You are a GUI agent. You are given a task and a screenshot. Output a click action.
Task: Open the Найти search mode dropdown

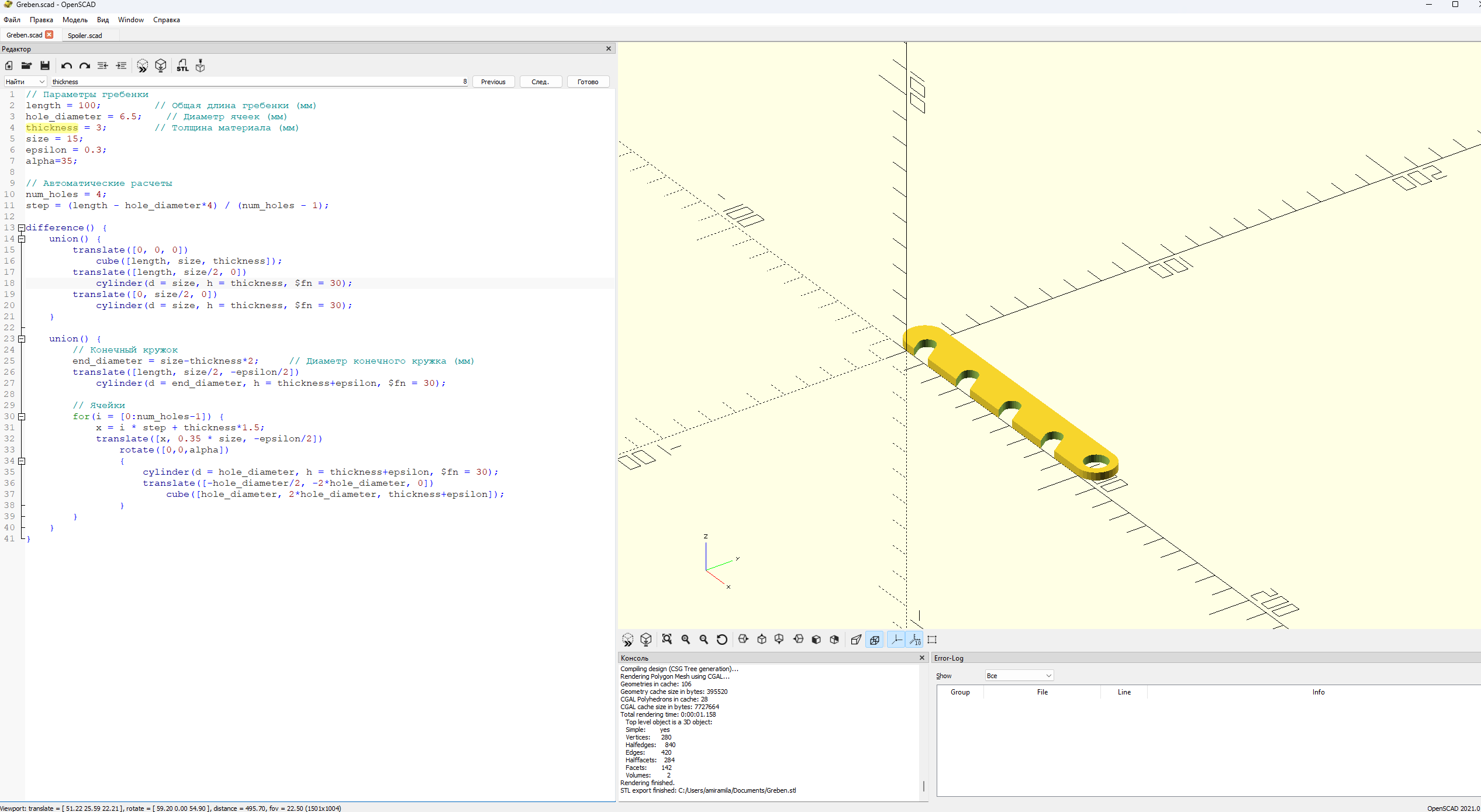click(25, 82)
